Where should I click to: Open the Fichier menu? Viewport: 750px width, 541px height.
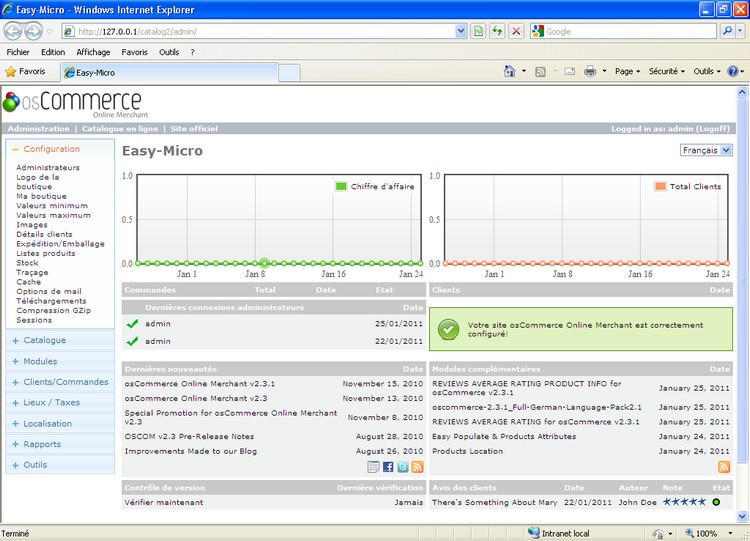coord(18,52)
